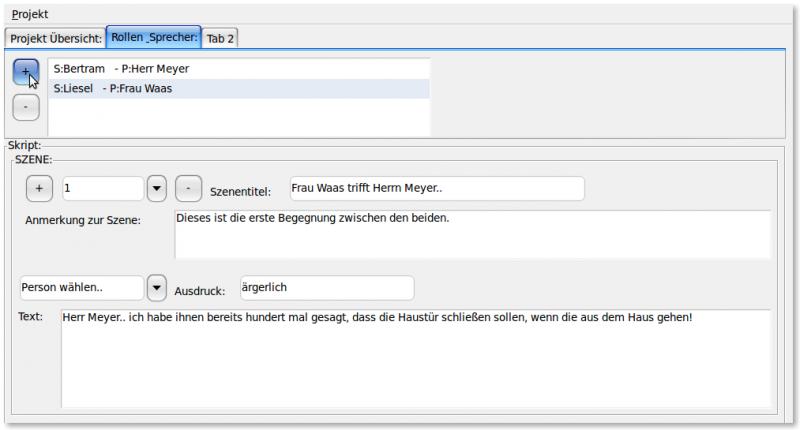Click empty space below the role list entries
The height and width of the screenshot is (430, 800).
point(238,117)
